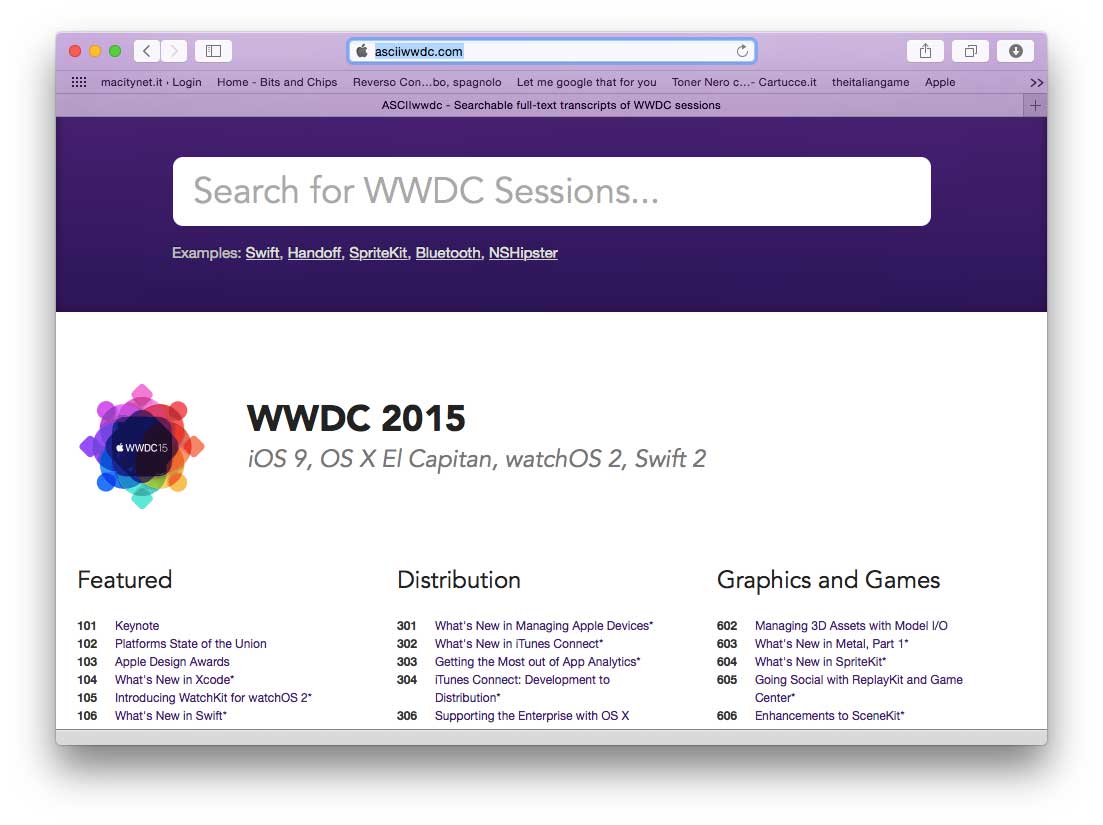Try the NSHipster example search link
Image resolution: width=1103 pixels, height=825 pixels.
click(523, 252)
